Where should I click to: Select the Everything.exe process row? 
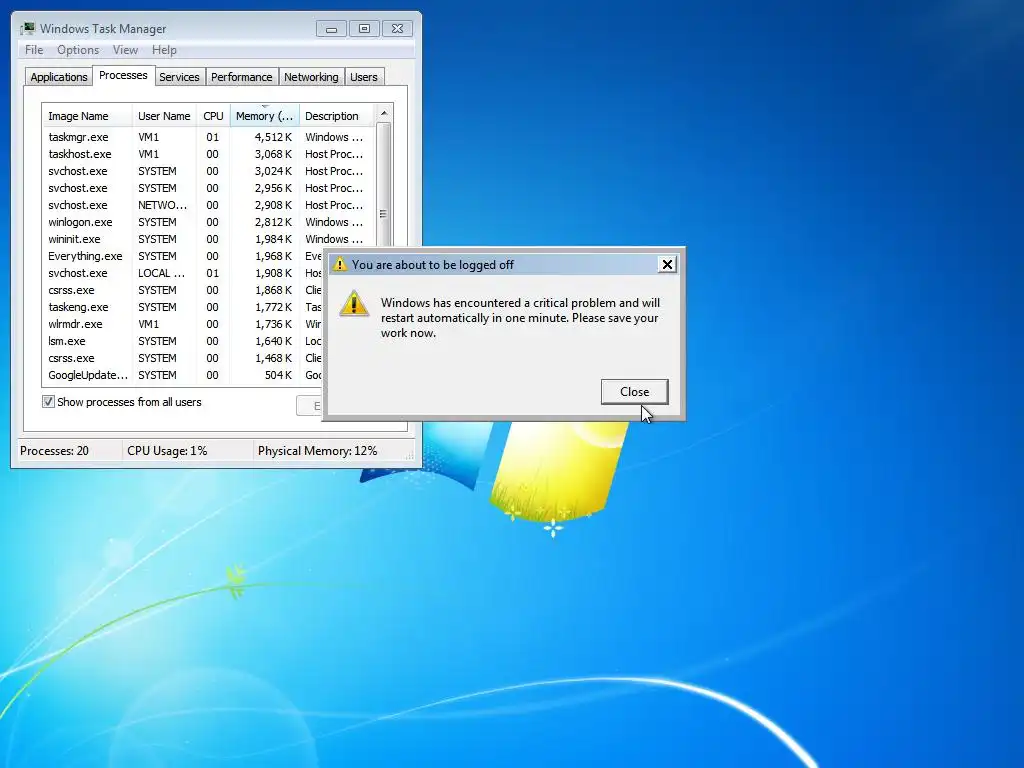[183, 256]
